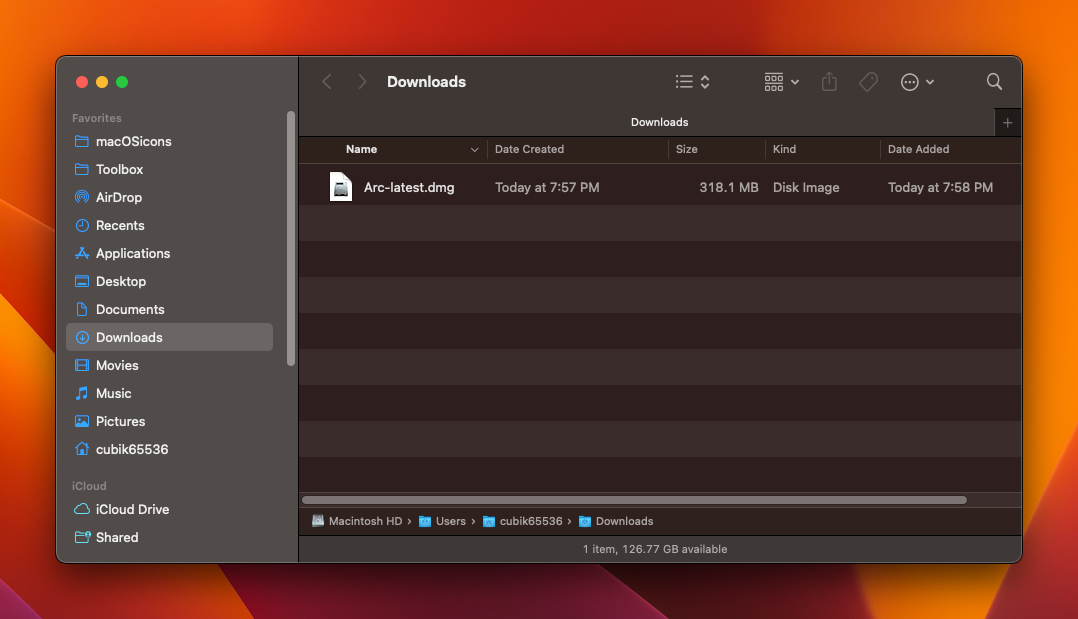Select the Arc-latest.dmg file icon

(x=341, y=187)
